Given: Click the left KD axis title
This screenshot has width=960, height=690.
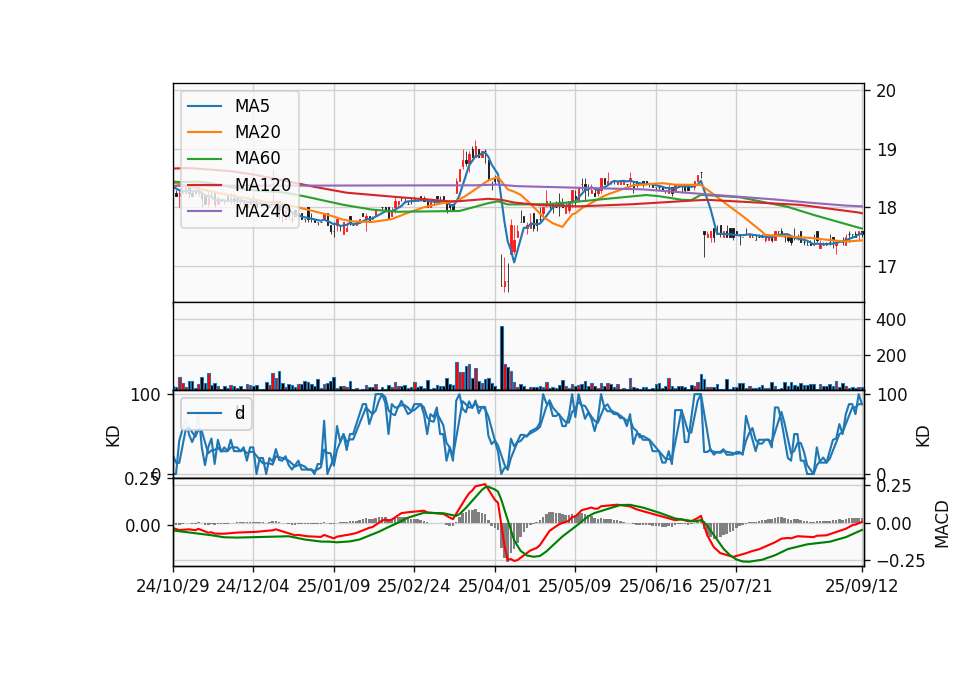Looking at the screenshot, I should pyautogui.click(x=113, y=437).
